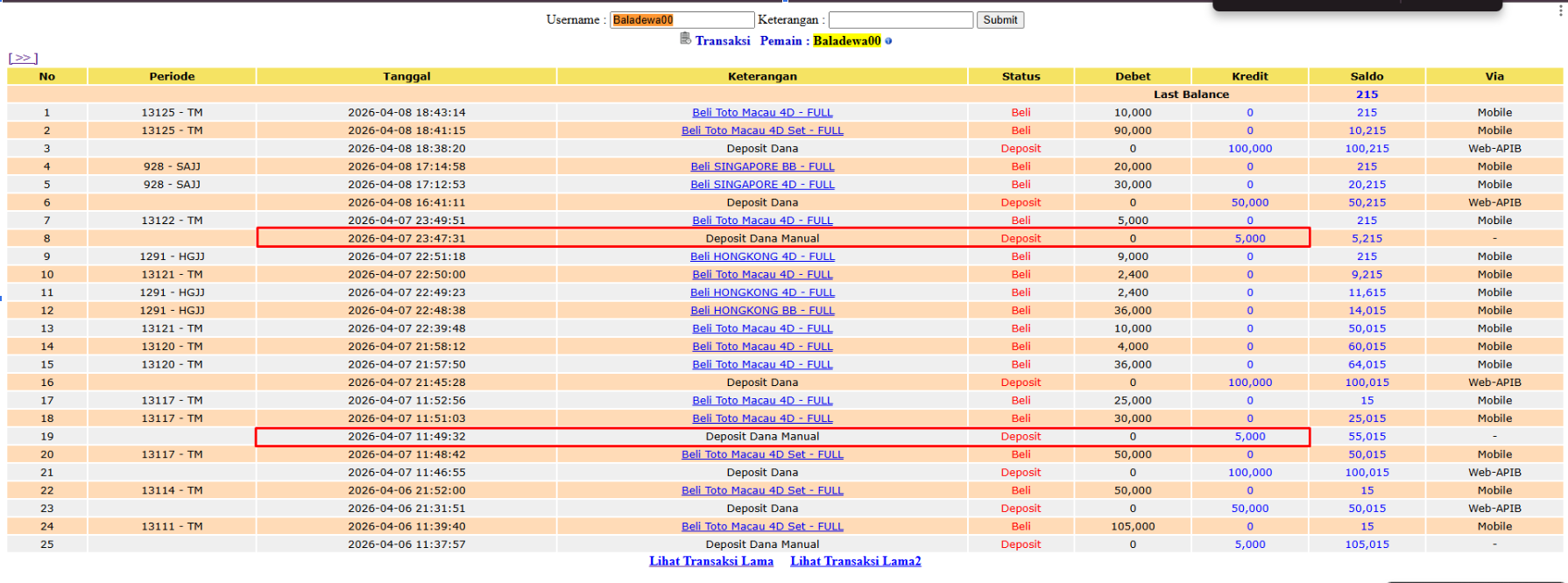Open Beli Toto Macau 4D link in row 14
1568x583 pixels.
point(762,347)
